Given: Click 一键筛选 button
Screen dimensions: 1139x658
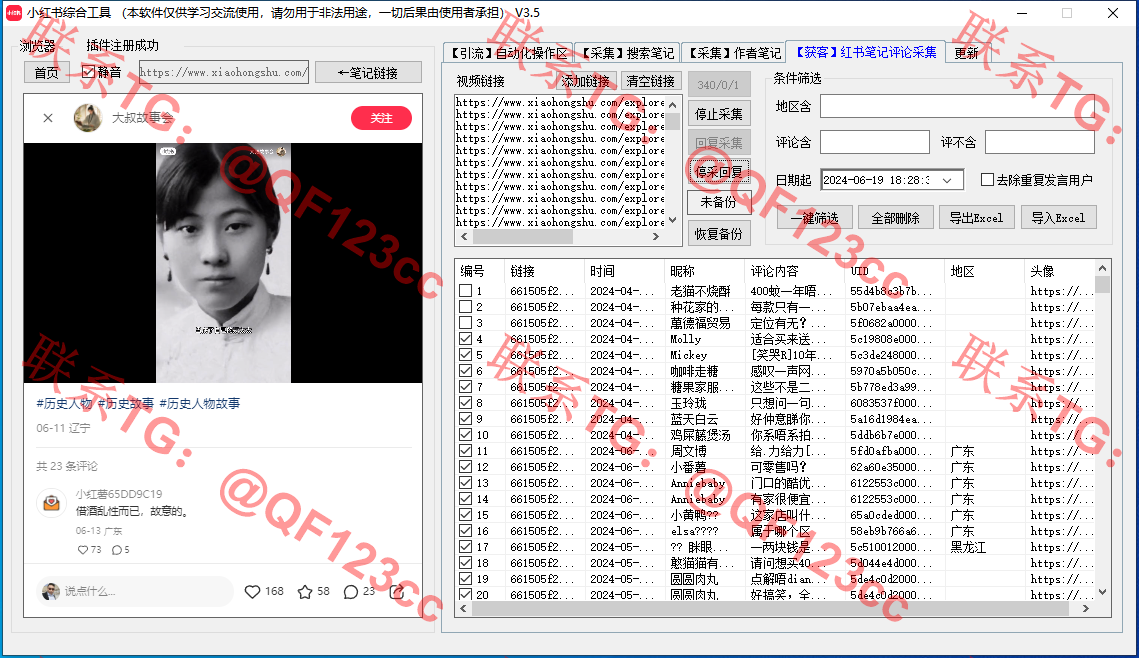Looking at the screenshot, I should [x=815, y=218].
